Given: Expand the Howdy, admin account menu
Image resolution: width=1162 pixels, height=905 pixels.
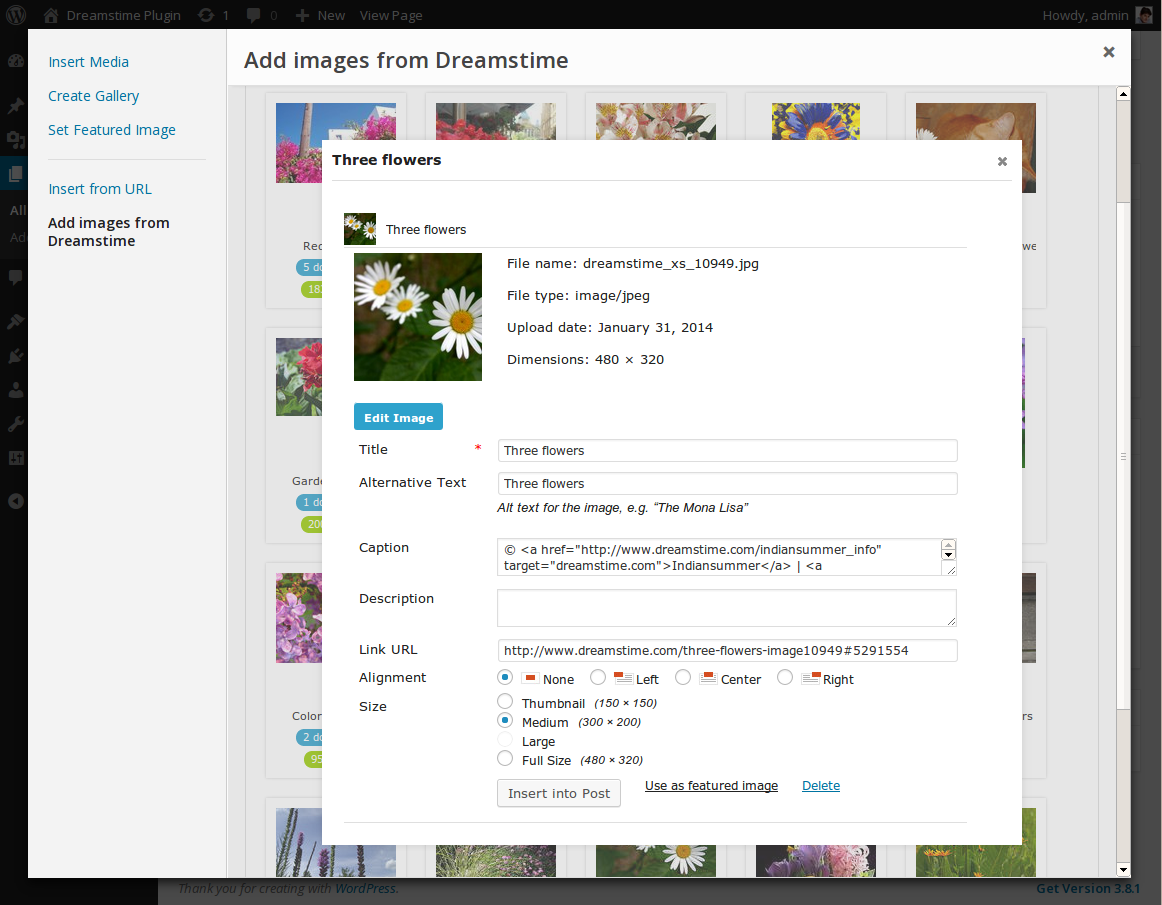Looking at the screenshot, I should coord(1085,15).
